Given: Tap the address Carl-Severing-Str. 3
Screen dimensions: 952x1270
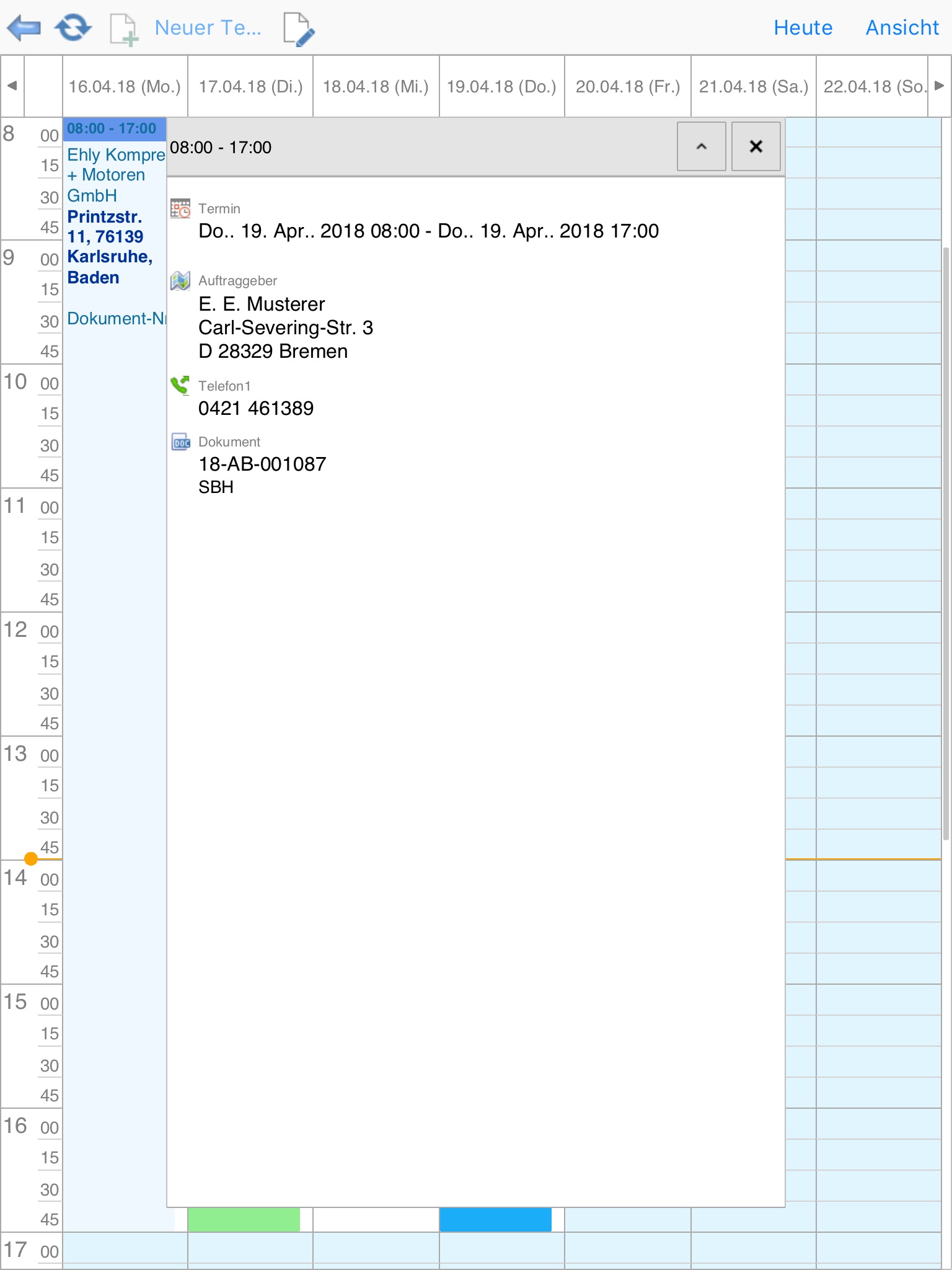Looking at the screenshot, I should point(286,327).
